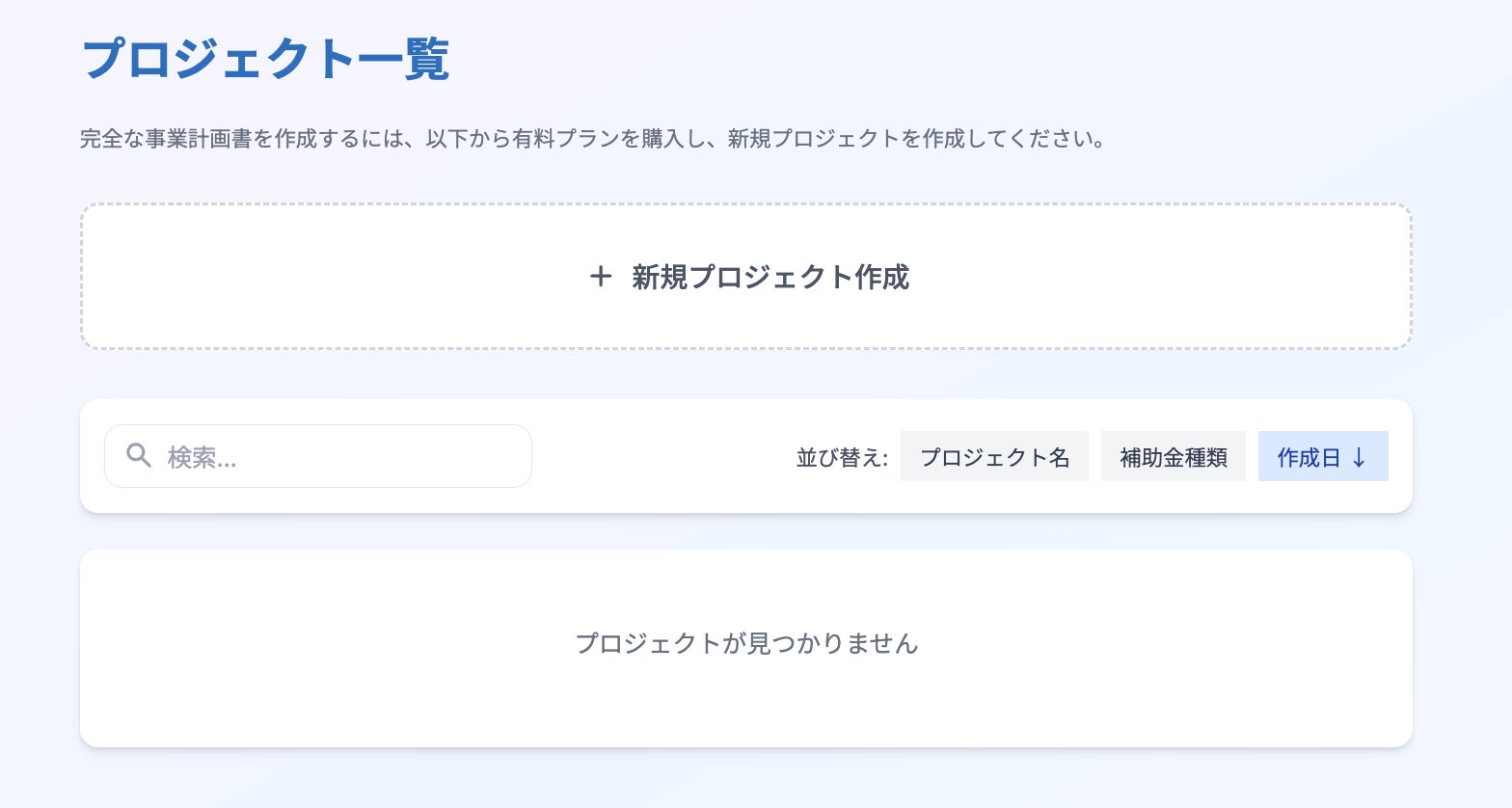
Task: Click the right end of the search box
Action: click(x=501, y=457)
